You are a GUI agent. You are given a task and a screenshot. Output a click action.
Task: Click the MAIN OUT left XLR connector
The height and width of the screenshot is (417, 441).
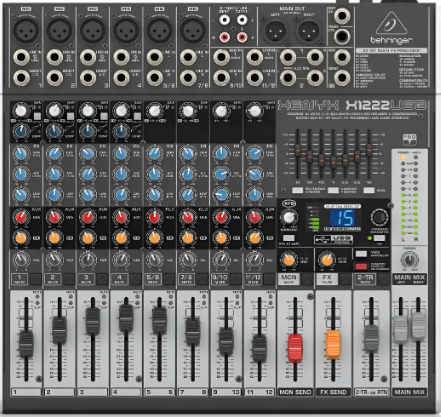point(276,31)
